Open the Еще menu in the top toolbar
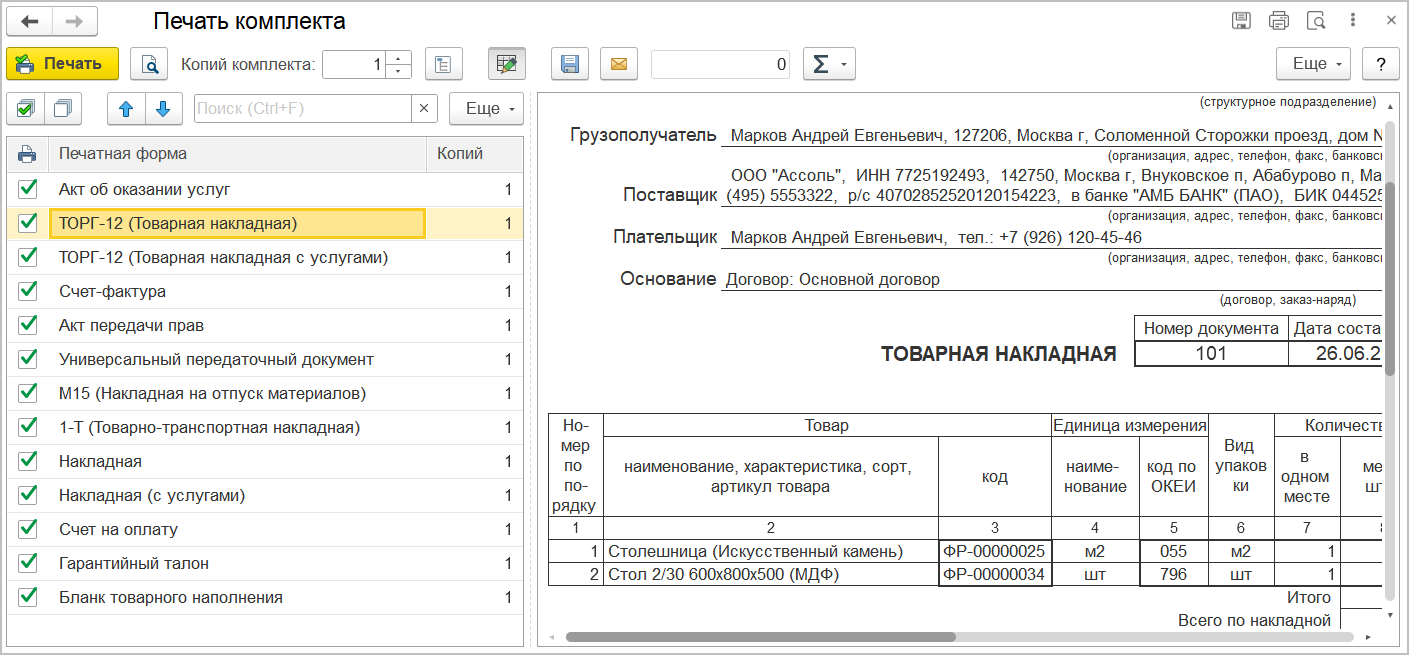 [1314, 64]
